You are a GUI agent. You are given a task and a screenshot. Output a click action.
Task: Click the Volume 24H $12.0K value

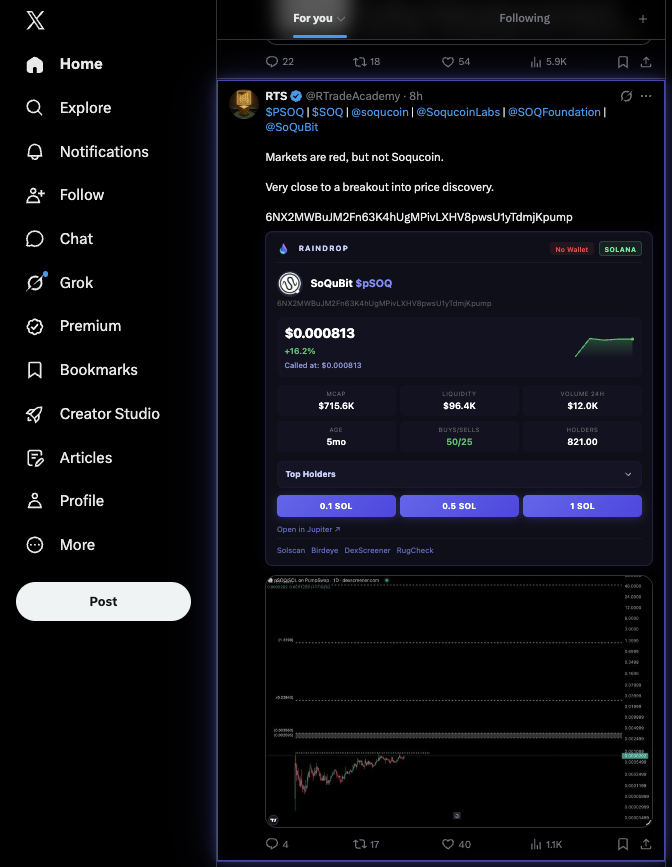[582, 406]
